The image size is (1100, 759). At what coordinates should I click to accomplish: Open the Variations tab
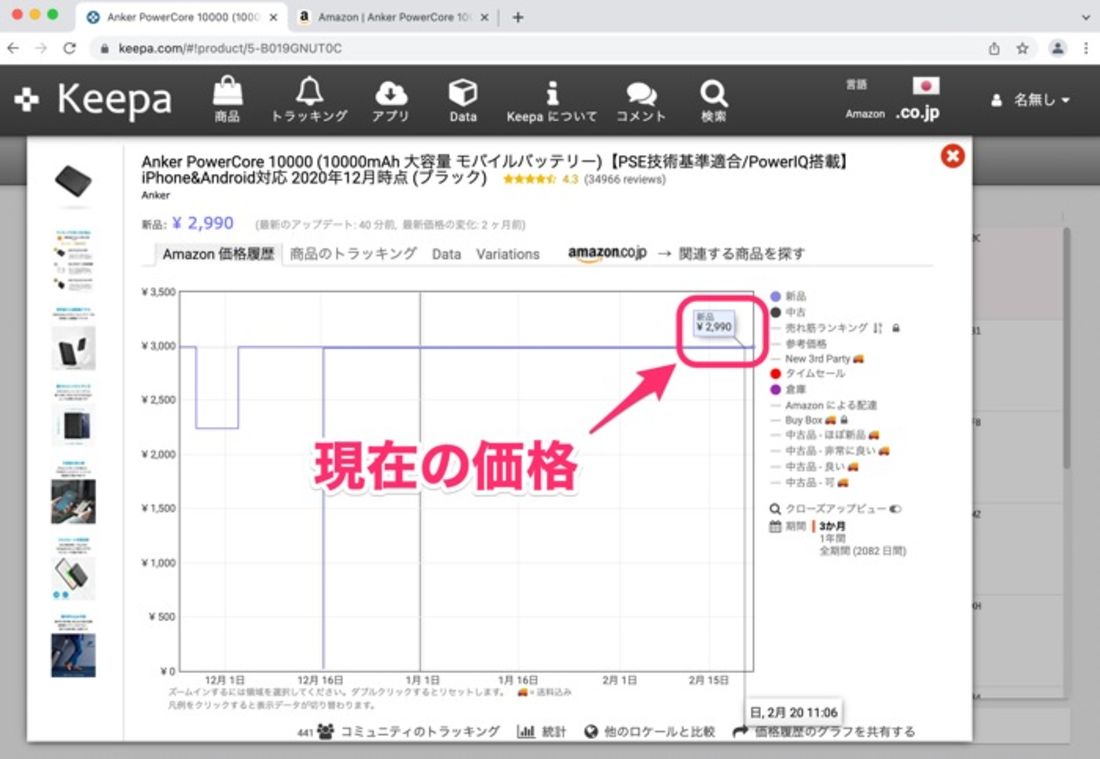pos(508,254)
